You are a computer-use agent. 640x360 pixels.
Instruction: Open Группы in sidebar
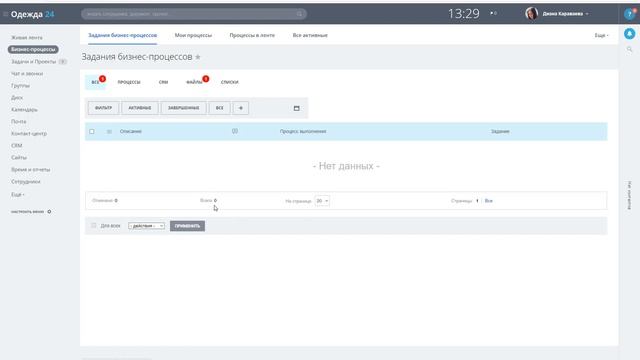pos(20,86)
